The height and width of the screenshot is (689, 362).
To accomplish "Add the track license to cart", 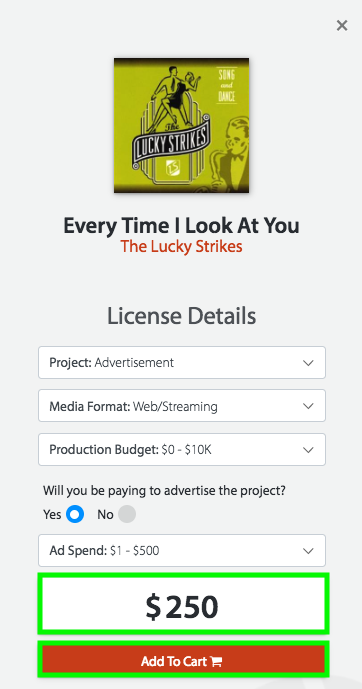I will point(182,661).
